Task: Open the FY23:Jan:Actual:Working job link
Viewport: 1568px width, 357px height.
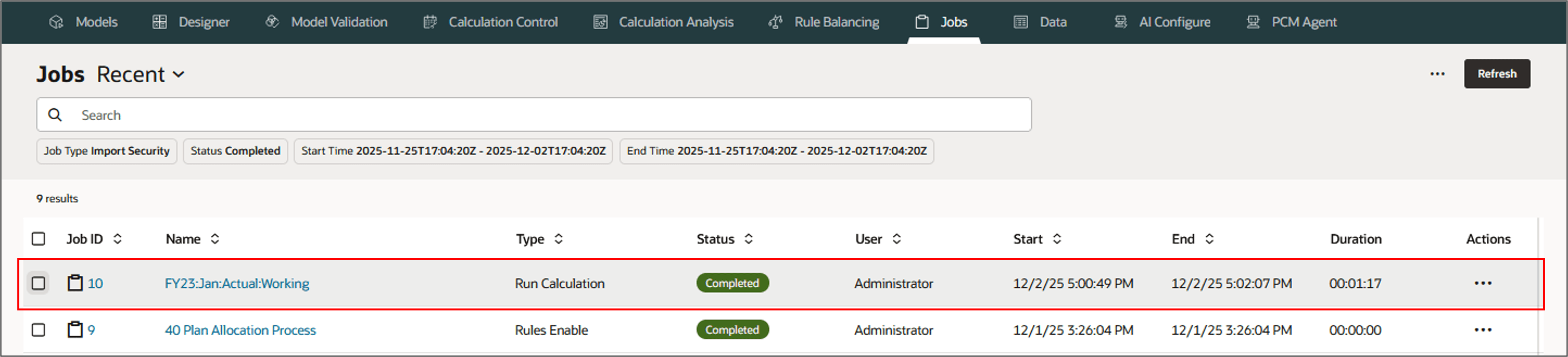Action: tap(237, 283)
